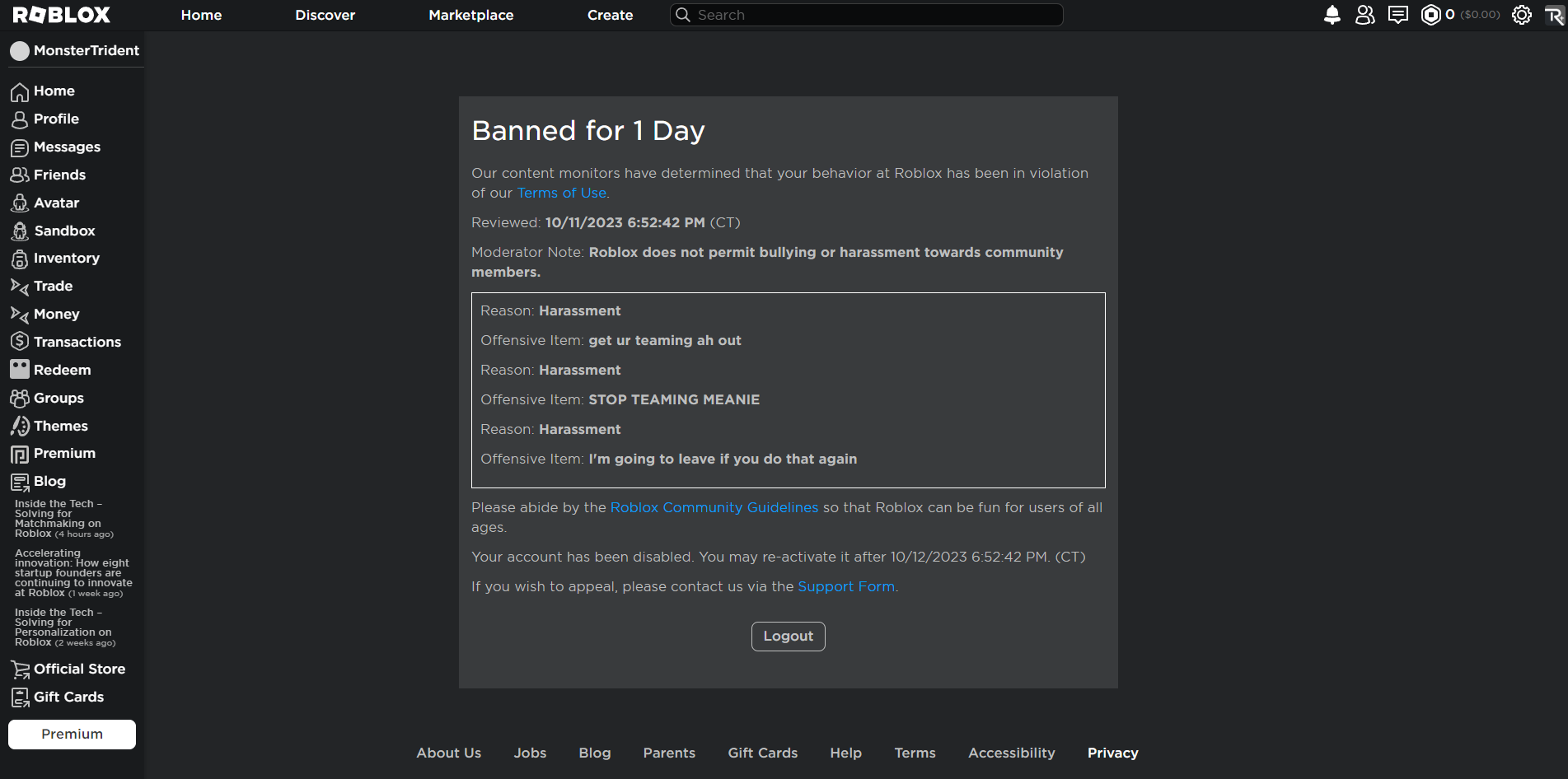Click the search input field
1568x779 pixels.
click(x=865, y=15)
